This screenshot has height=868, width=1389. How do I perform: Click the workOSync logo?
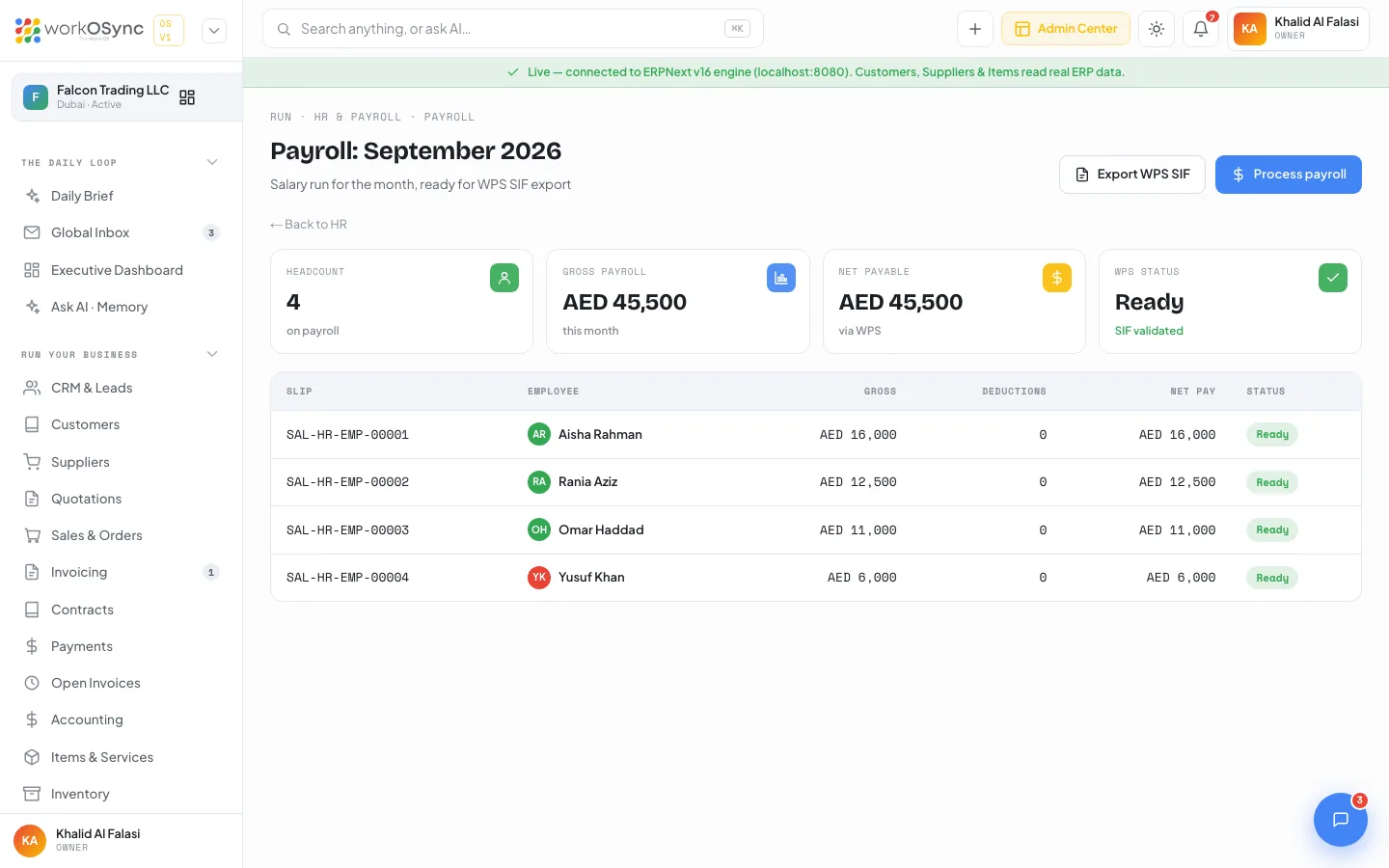click(x=79, y=30)
